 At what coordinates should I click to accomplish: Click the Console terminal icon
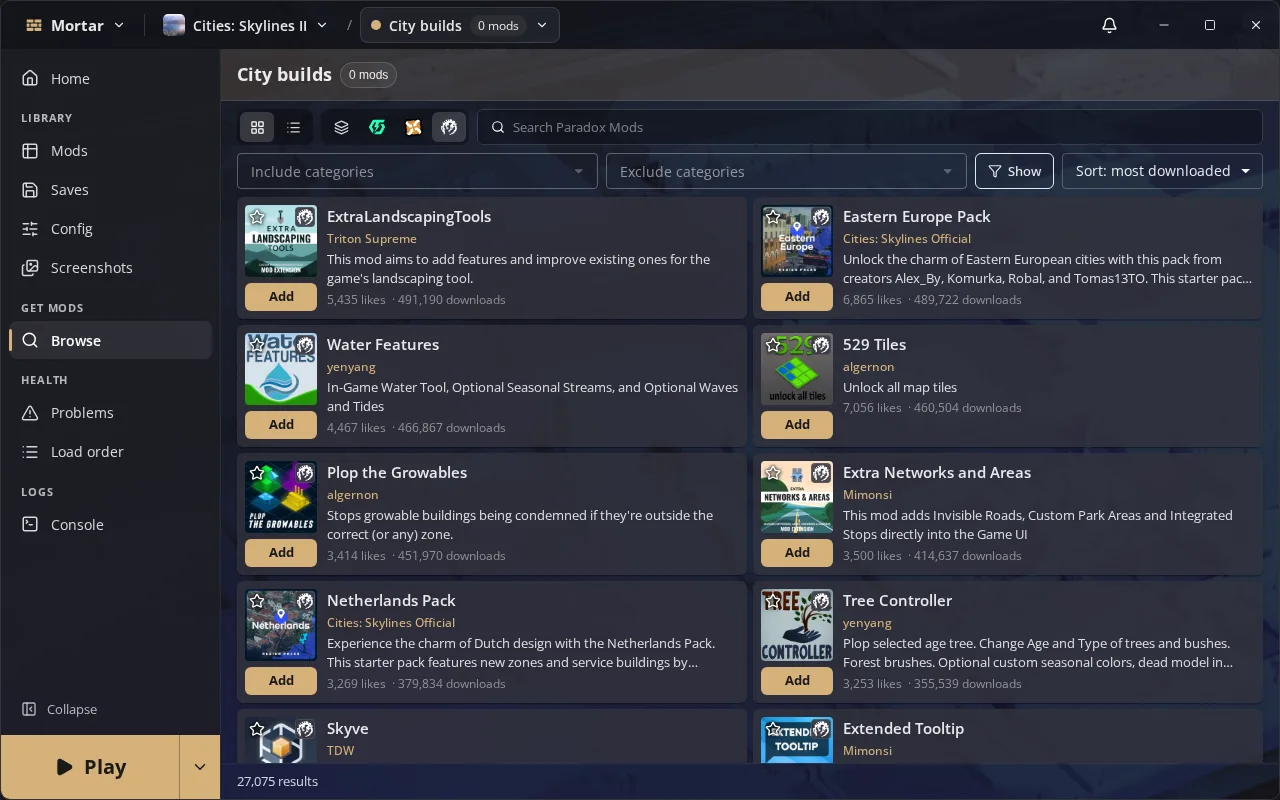coord(30,524)
